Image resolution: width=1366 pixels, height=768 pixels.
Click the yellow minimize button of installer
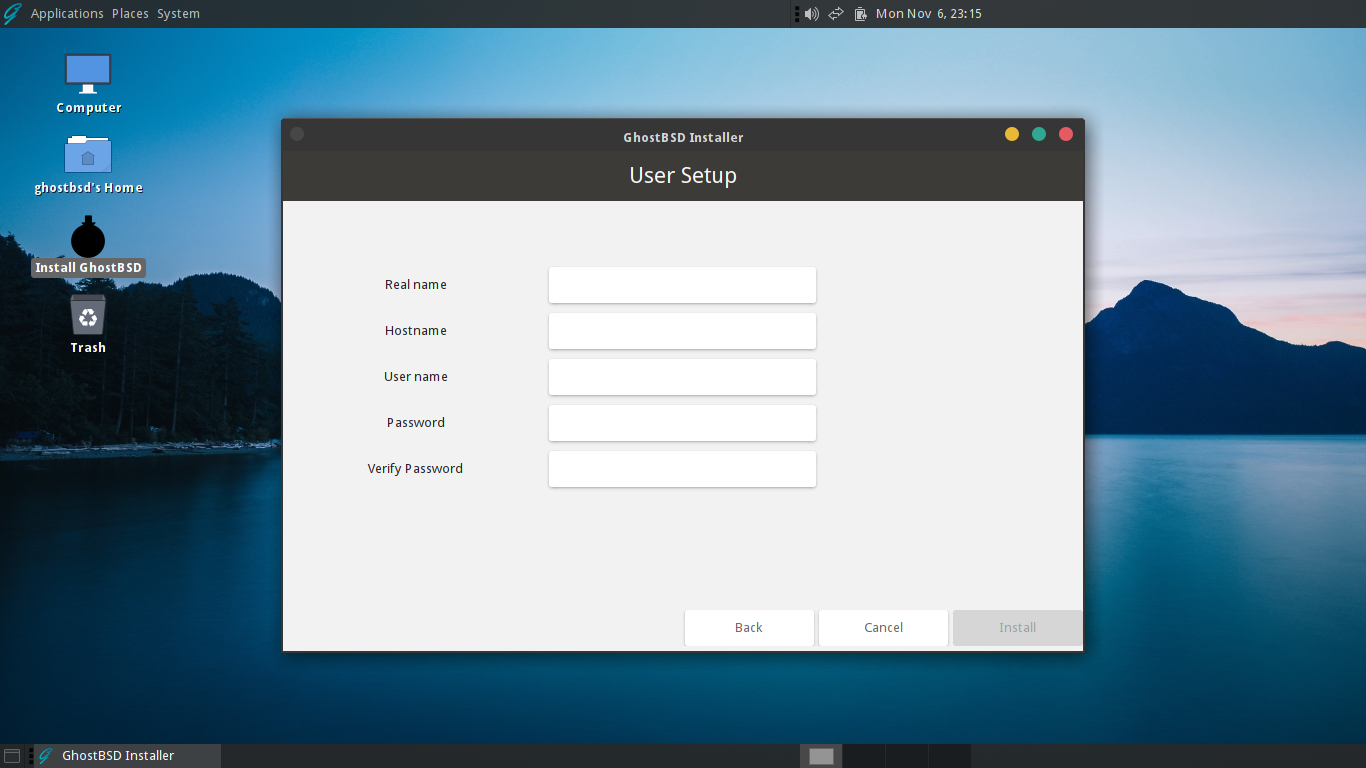pyautogui.click(x=1012, y=134)
